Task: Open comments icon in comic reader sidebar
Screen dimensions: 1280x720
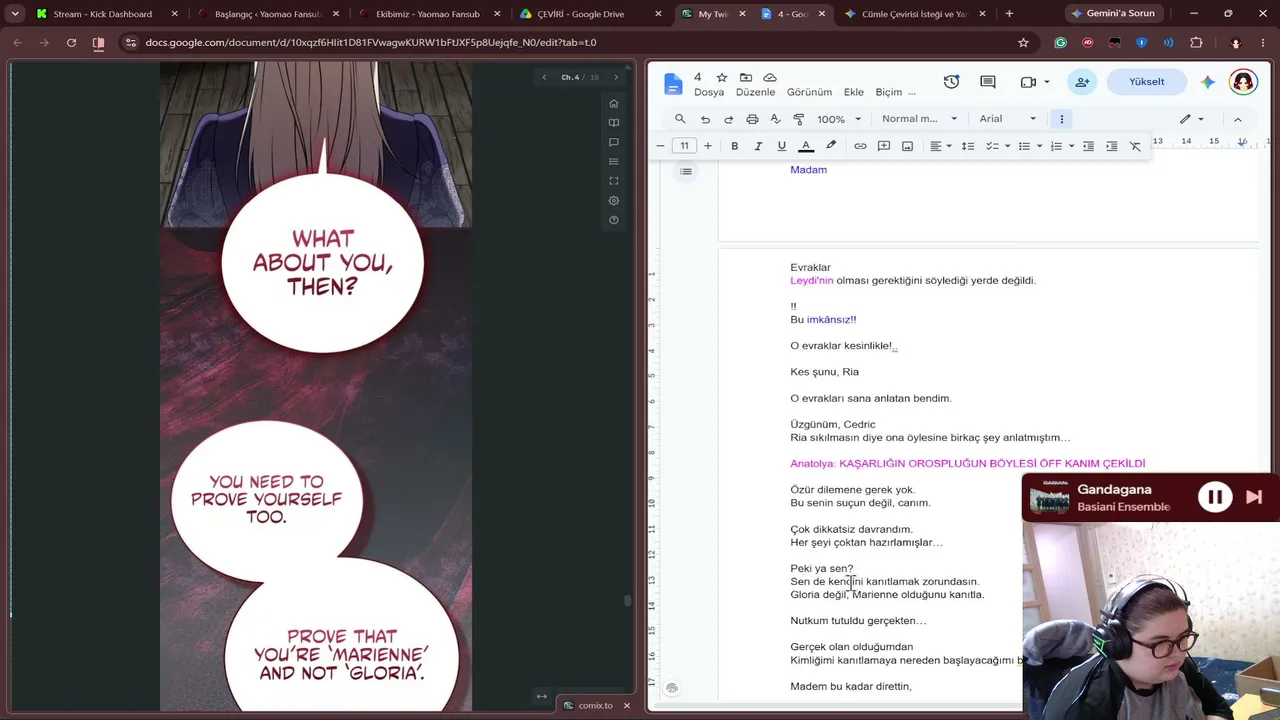Action: 614,142
